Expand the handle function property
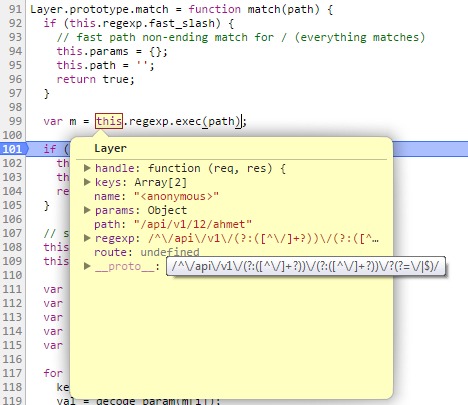Image resolution: width=468 pixels, height=405 pixels. point(87,168)
